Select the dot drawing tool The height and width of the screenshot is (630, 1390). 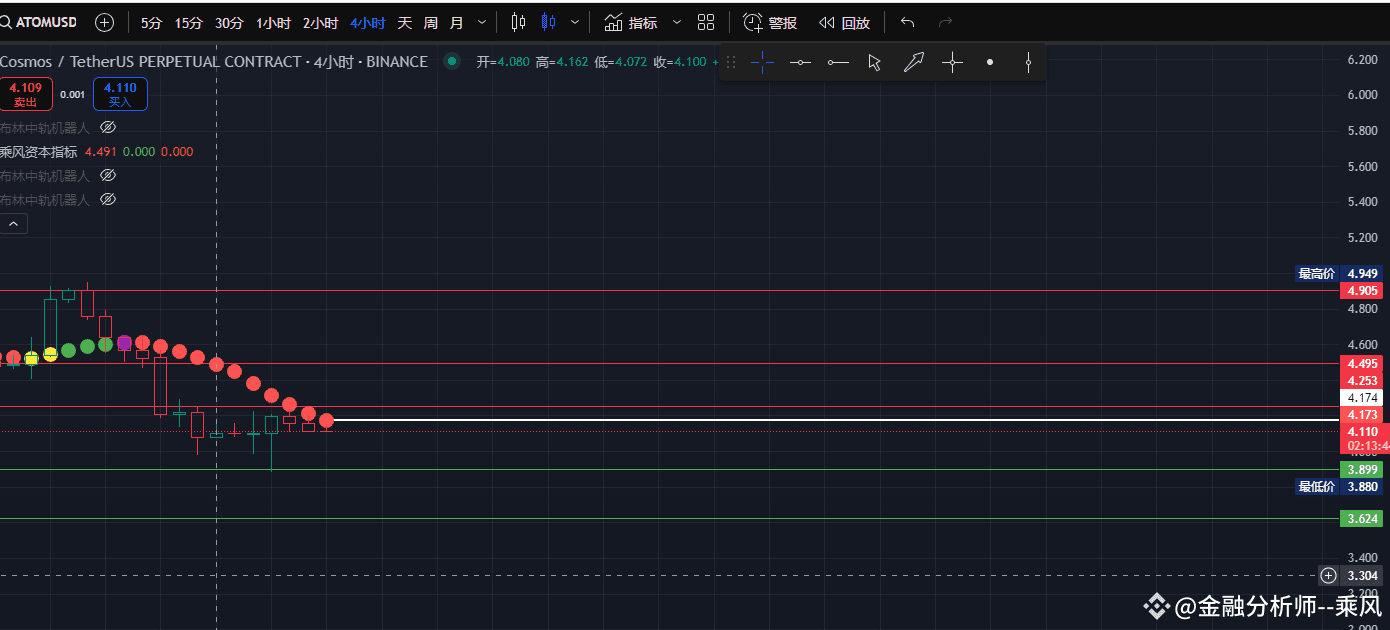(989, 62)
